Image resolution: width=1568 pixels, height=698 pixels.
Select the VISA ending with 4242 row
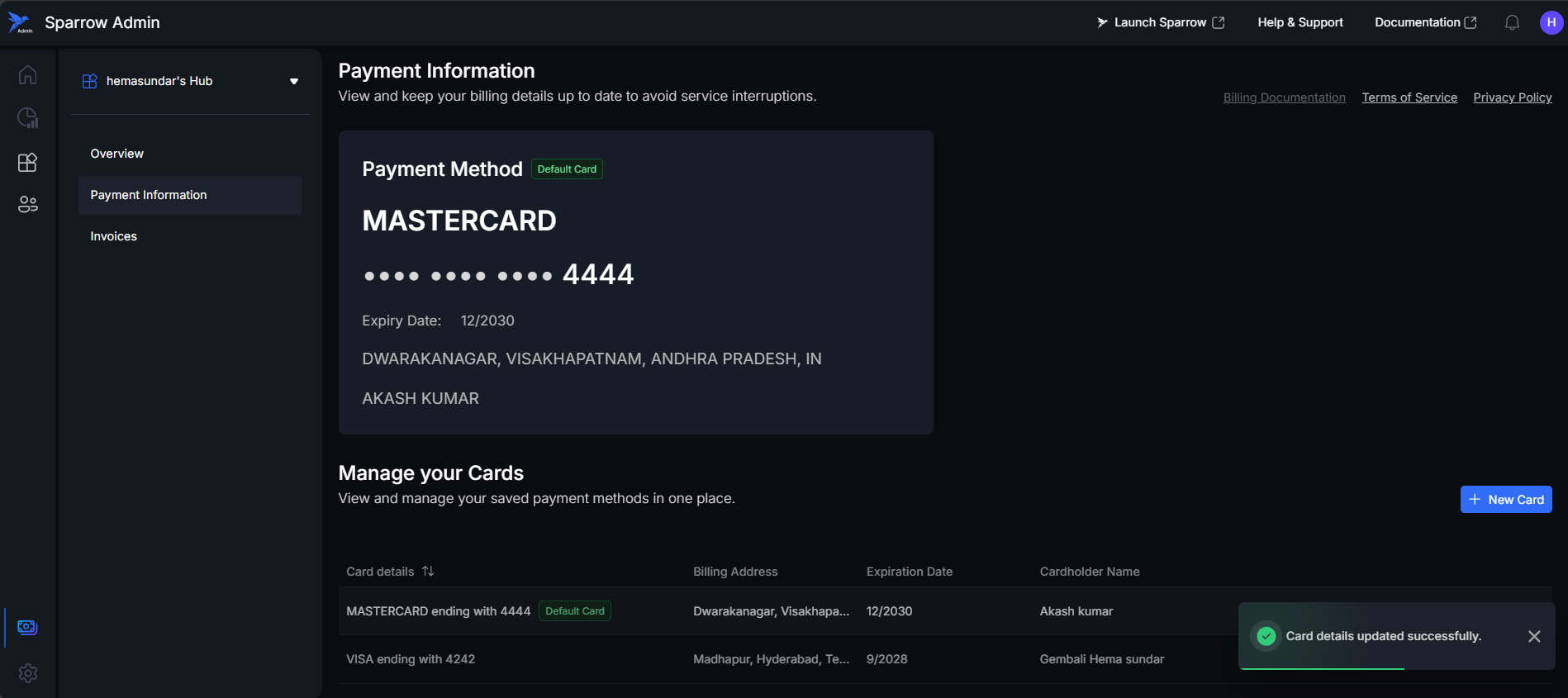411,659
